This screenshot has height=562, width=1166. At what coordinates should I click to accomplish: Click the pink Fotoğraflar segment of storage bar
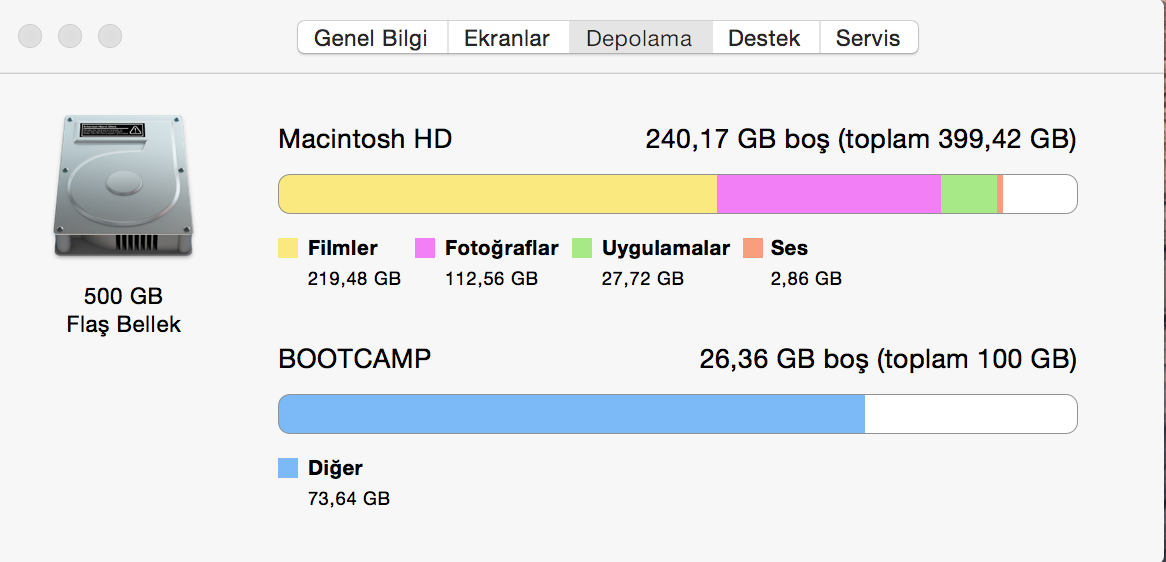coord(829,194)
